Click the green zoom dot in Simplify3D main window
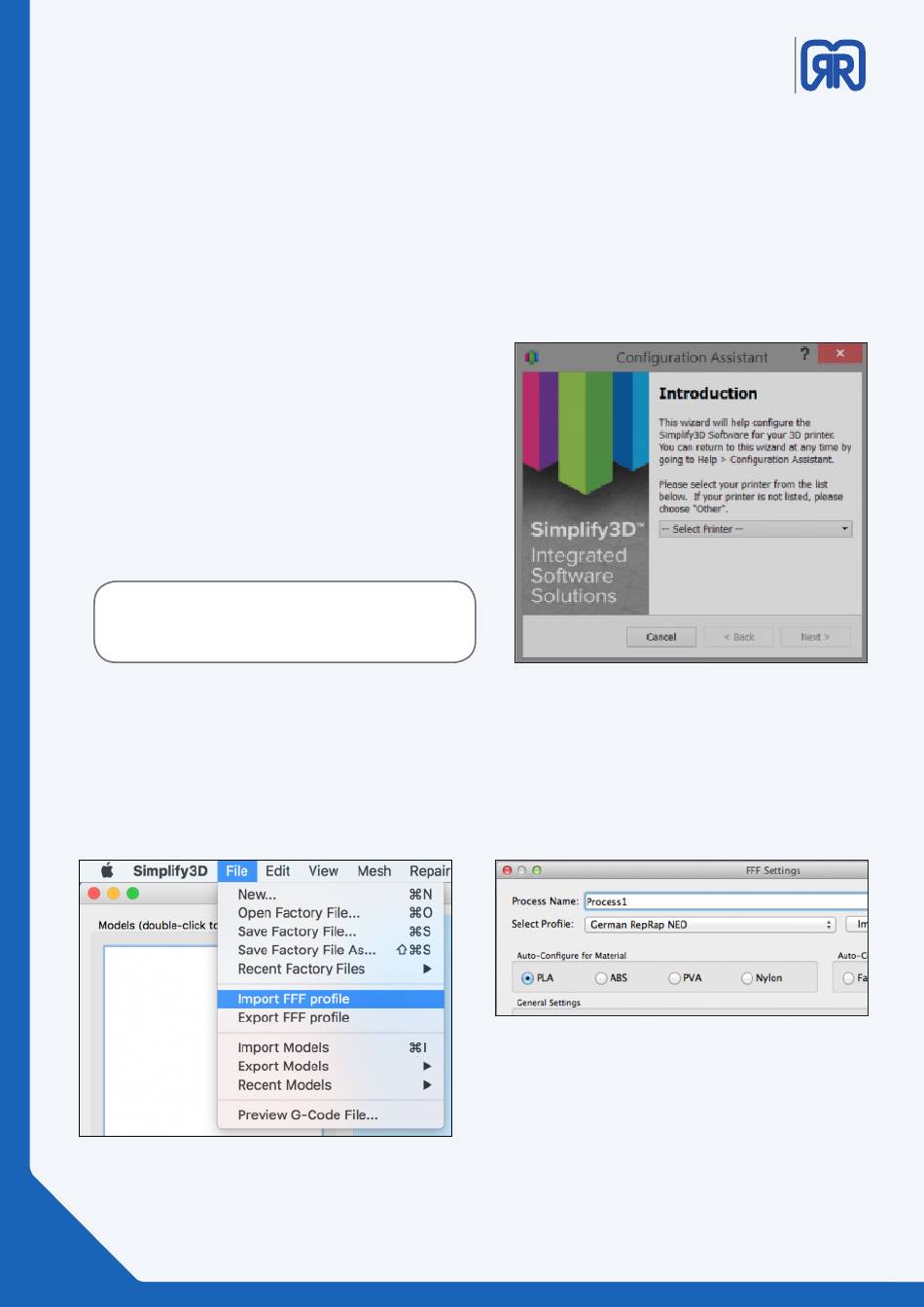The image size is (924, 1307). pos(133,893)
